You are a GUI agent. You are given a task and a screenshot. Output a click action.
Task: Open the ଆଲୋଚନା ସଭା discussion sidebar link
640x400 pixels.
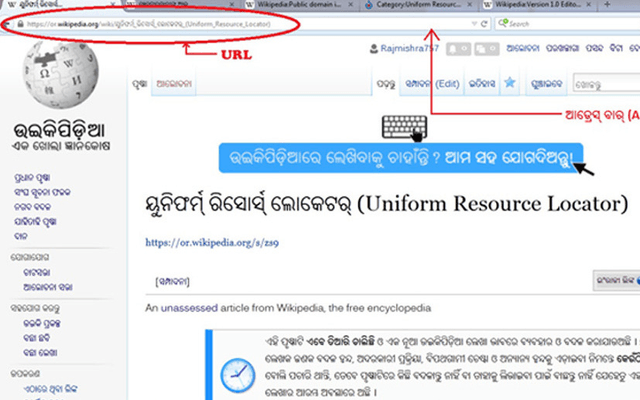48,287
